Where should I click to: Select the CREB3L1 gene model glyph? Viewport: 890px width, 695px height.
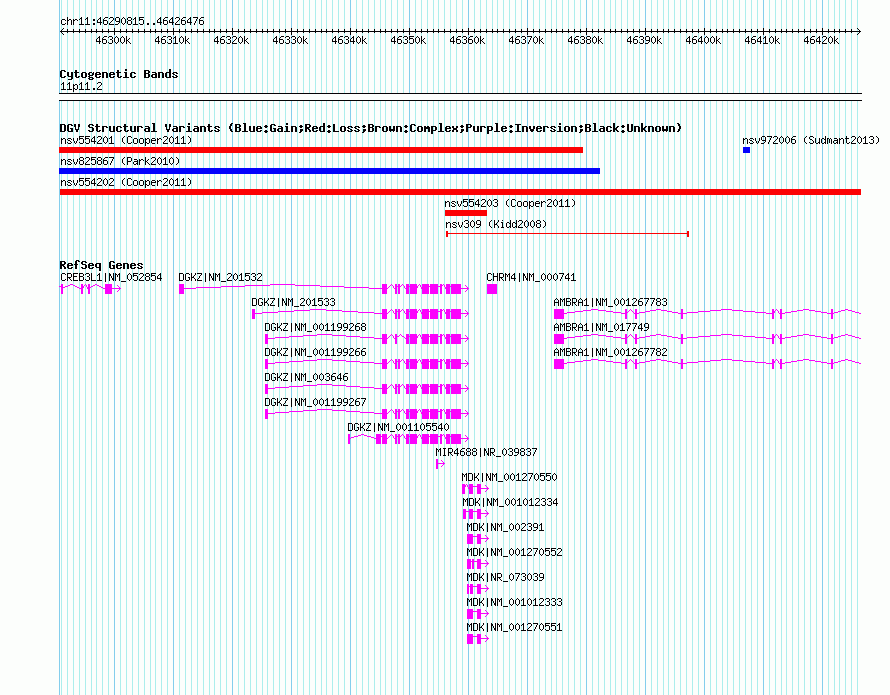tap(90, 289)
